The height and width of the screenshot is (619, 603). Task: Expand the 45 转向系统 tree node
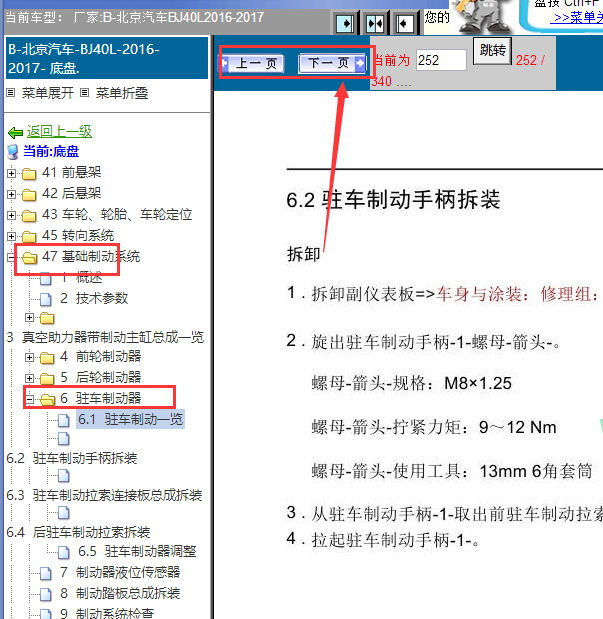point(11,236)
